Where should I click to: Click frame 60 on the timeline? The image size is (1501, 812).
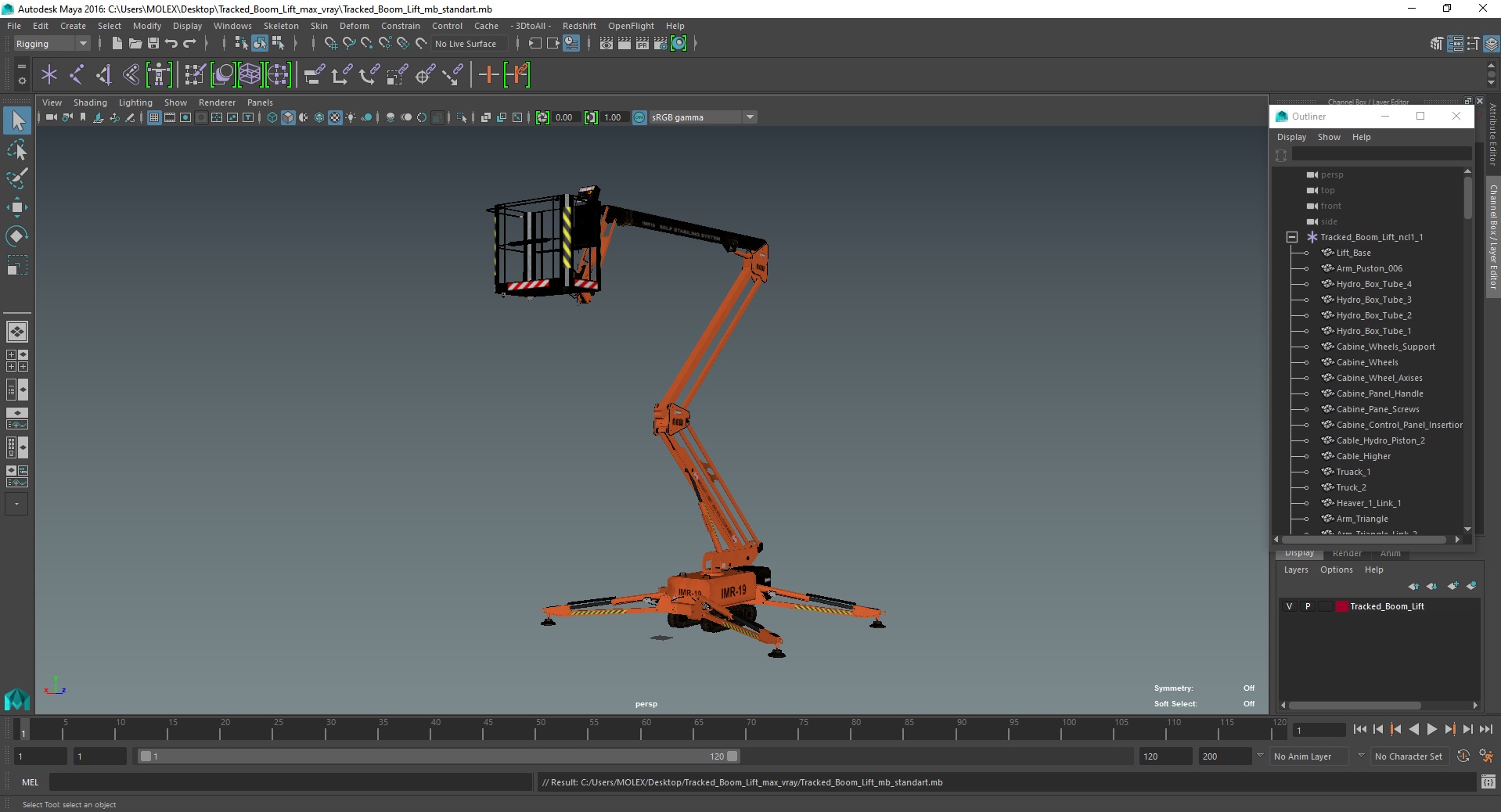pyautogui.click(x=646, y=731)
